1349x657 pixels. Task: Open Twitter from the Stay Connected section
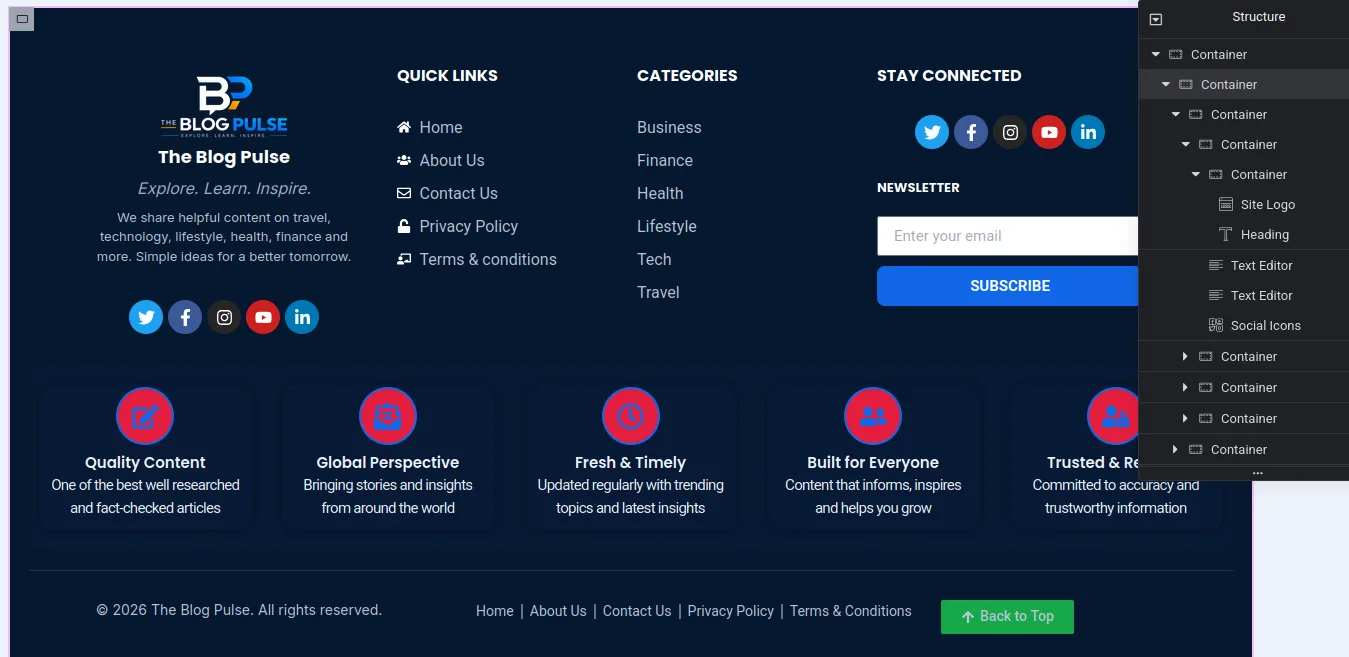932,132
